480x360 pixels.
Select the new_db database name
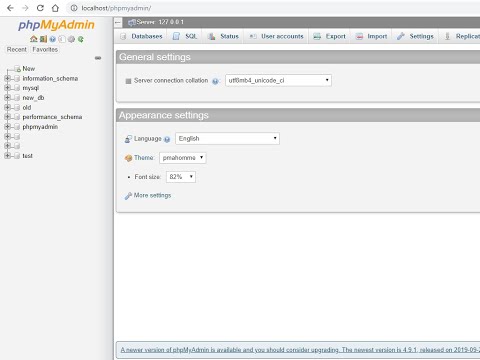[x=33, y=98]
